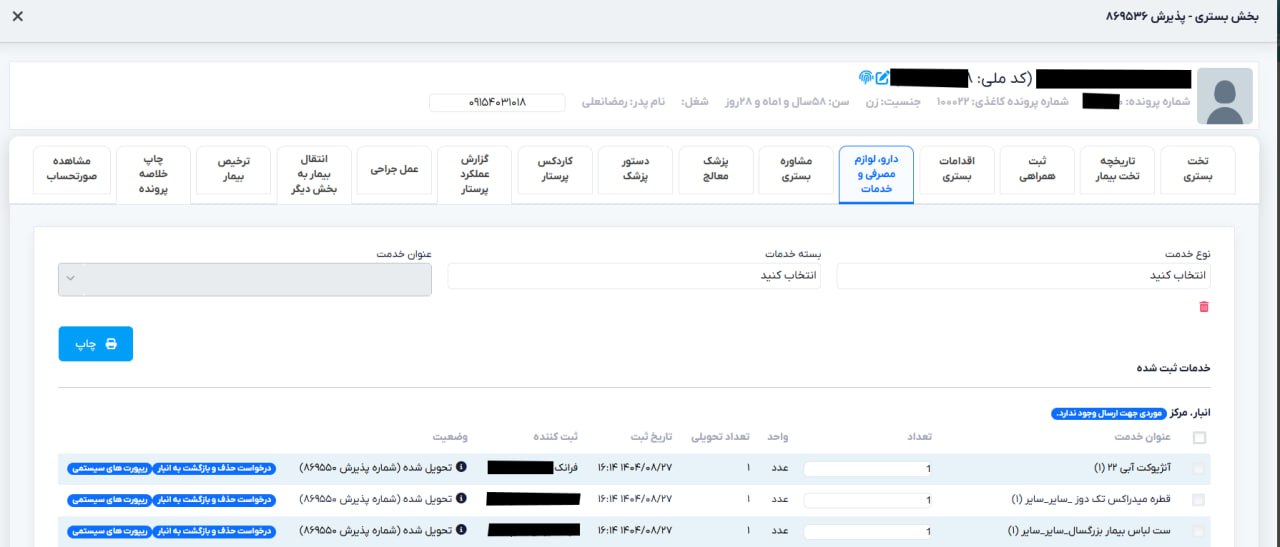Screen dimensions: 1280x547
Task: Open the پزشک معالج tab
Action: pyautogui.click(x=715, y=170)
